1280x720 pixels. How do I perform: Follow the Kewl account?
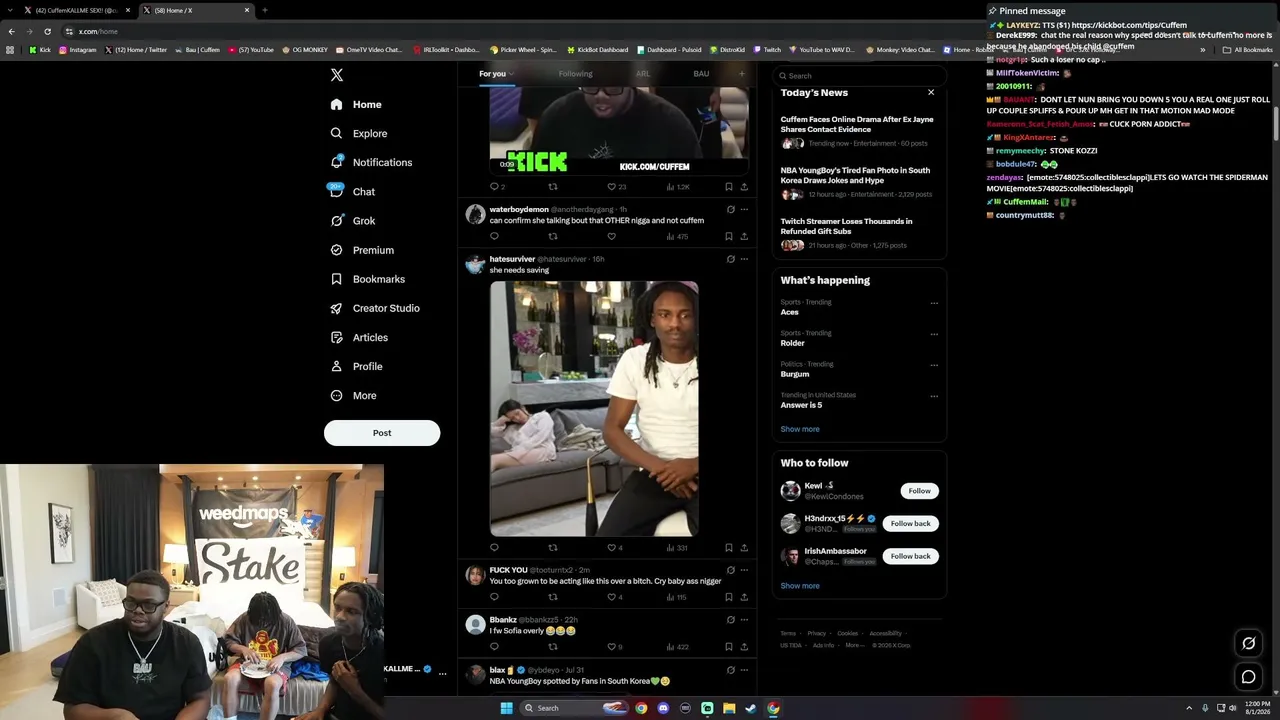(919, 491)
